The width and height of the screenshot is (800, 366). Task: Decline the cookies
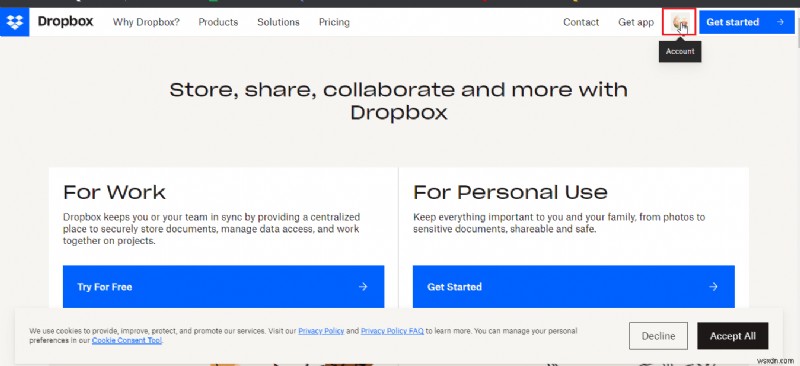click(658, 336)
